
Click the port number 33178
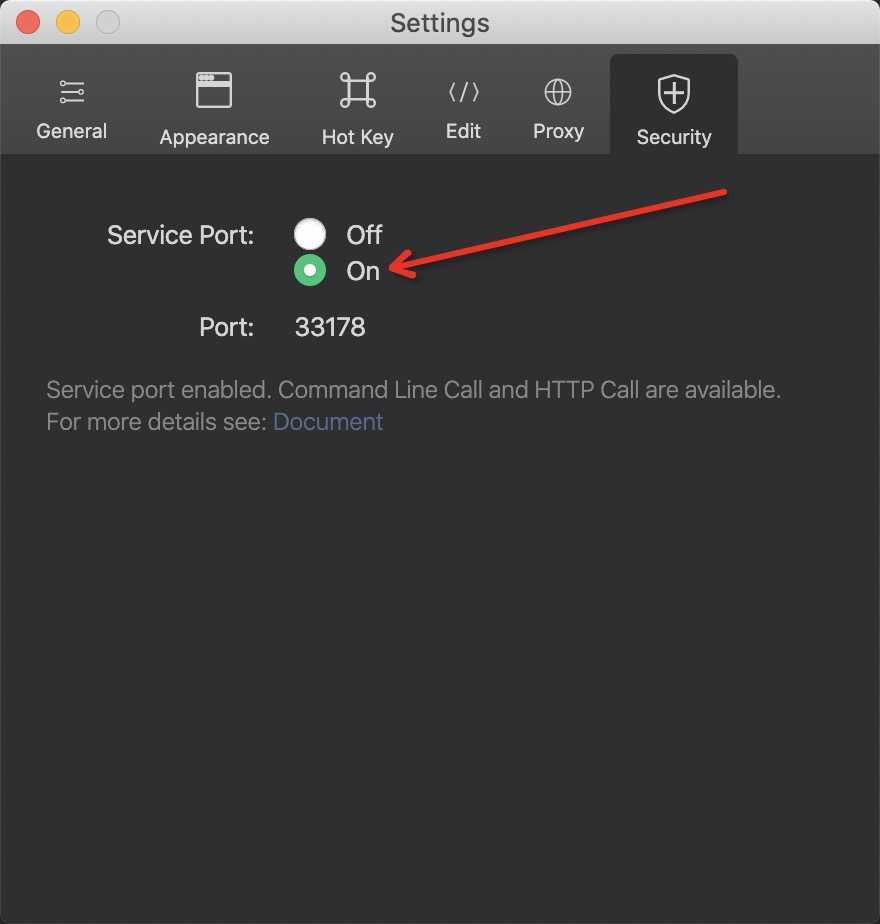tap(330, 327)
